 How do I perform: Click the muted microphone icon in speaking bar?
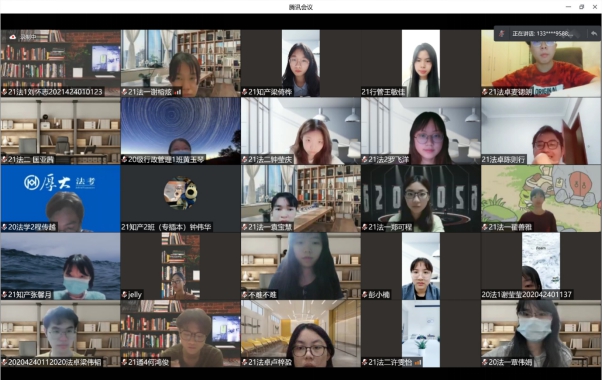point(501,33)
